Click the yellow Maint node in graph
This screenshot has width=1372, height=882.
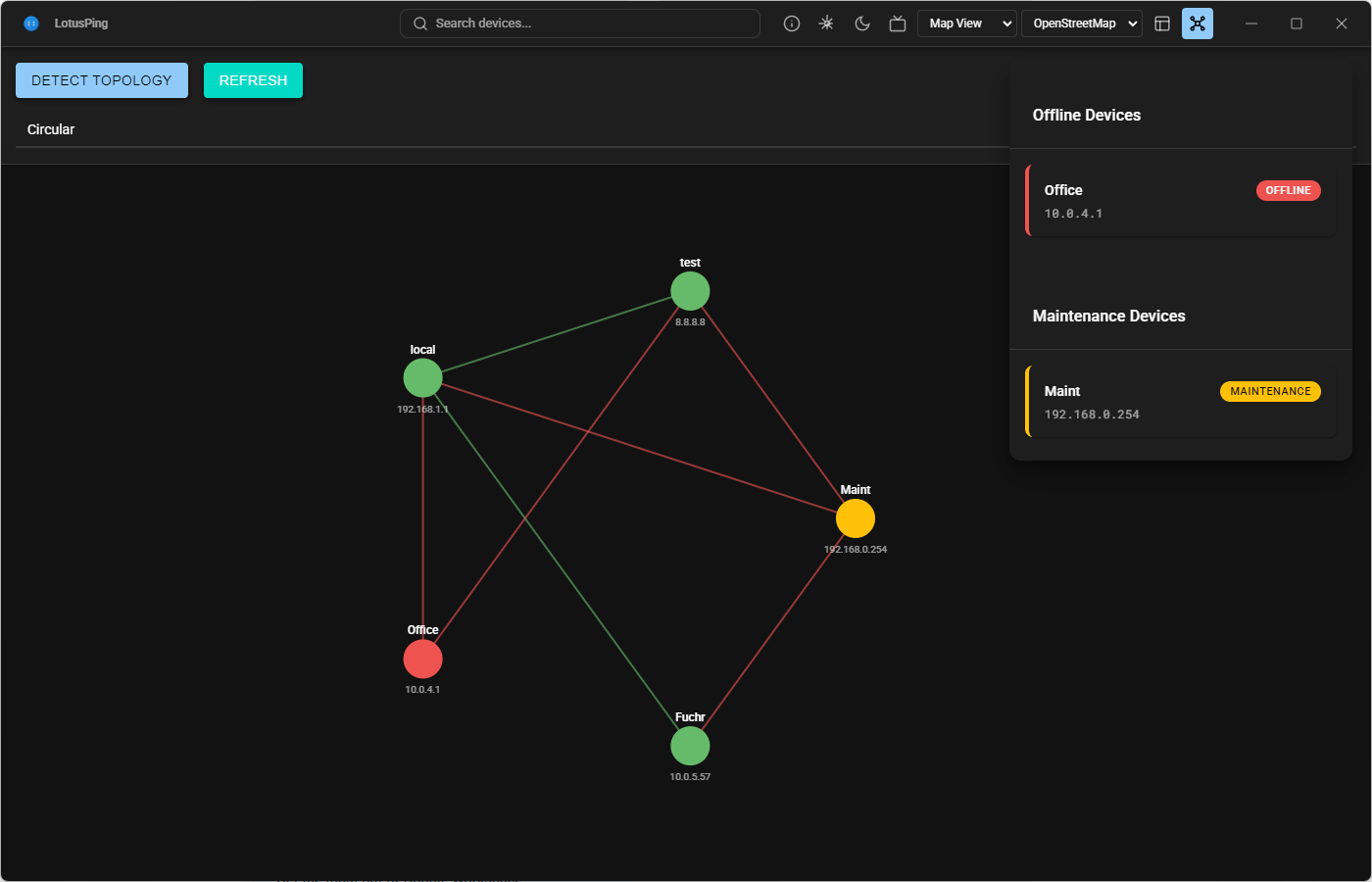click(x=855, y=518)
